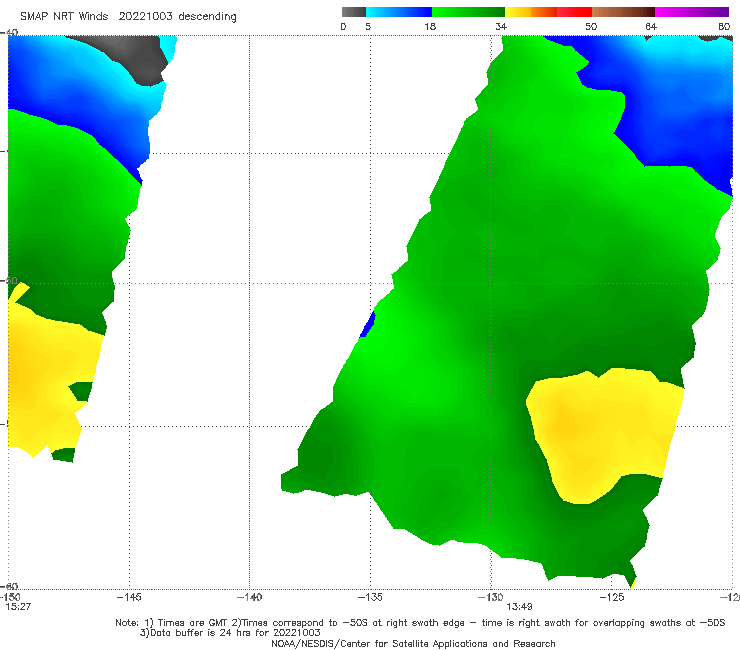Click the color bar label '18'
Screen dimensions: 740x650
click(430, 27)
